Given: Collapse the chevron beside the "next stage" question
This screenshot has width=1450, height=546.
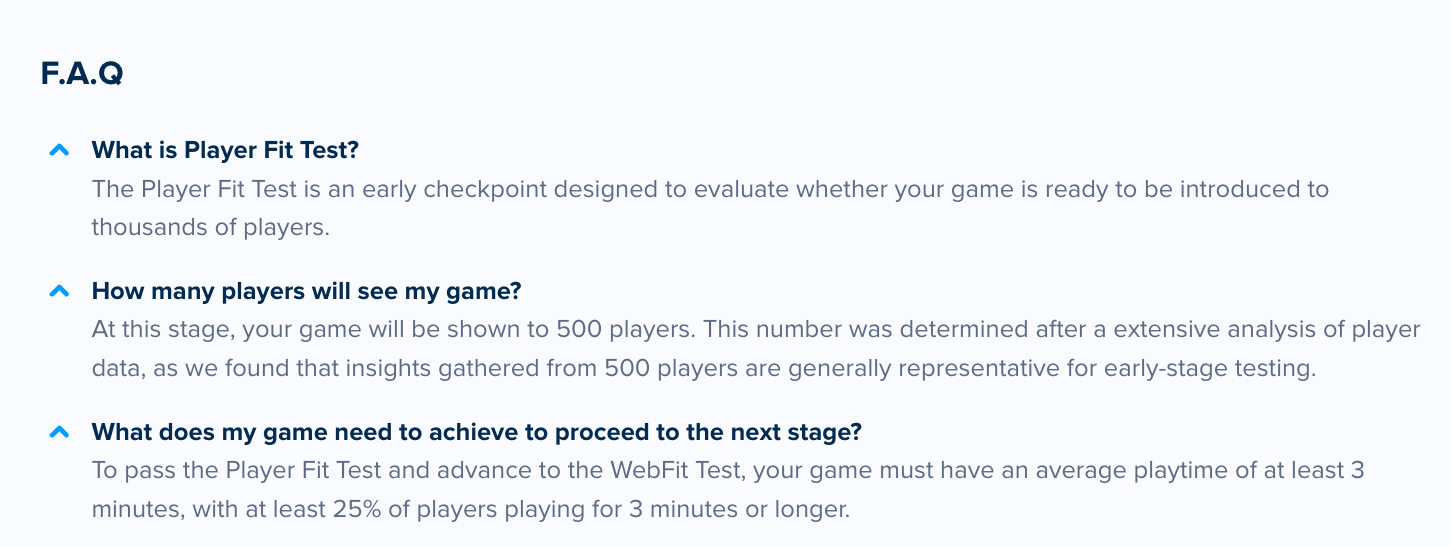Looking at the screenshot, I should coord(59,432).
